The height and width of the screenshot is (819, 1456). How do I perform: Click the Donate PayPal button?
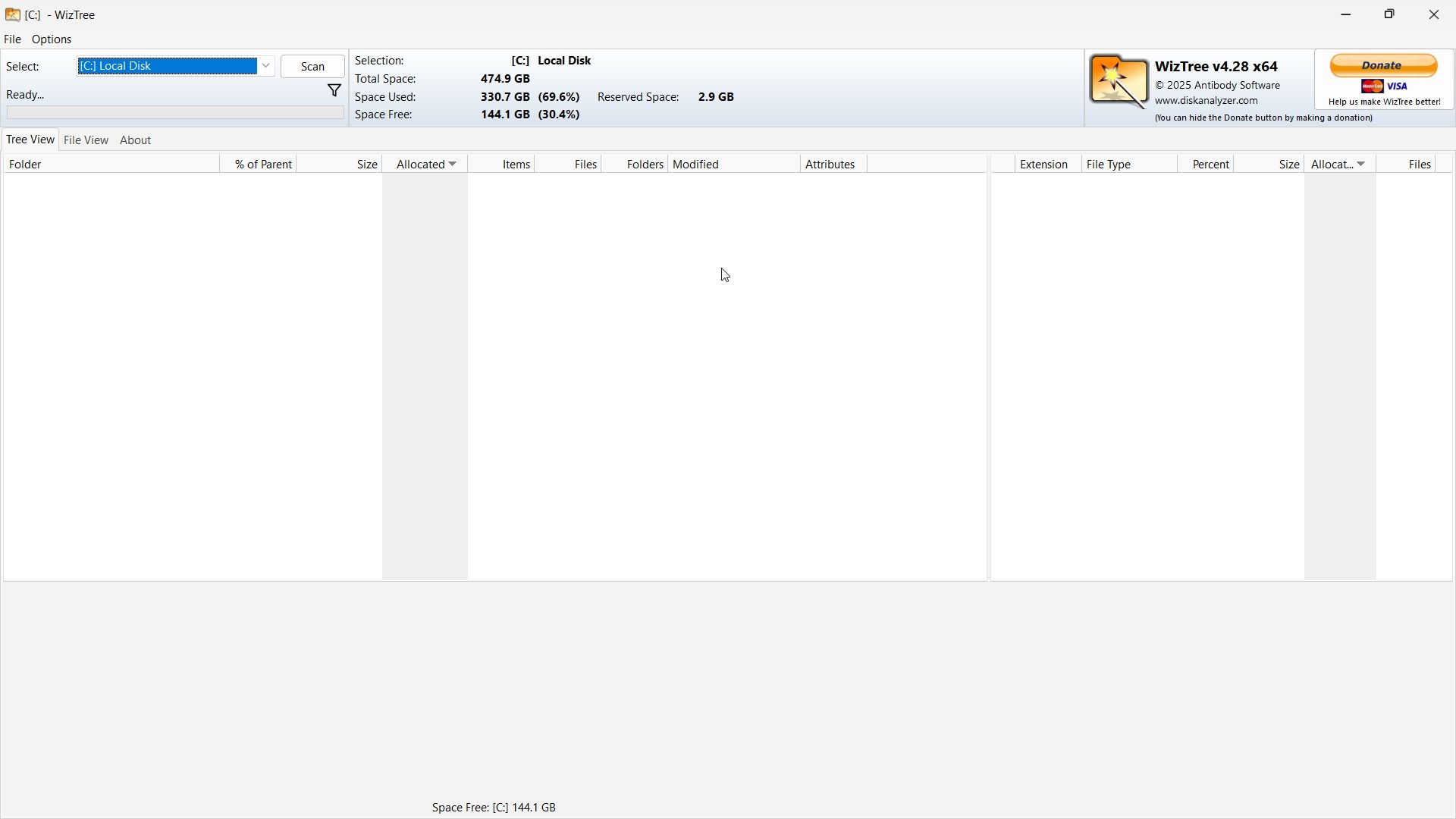pos(1384,66)
